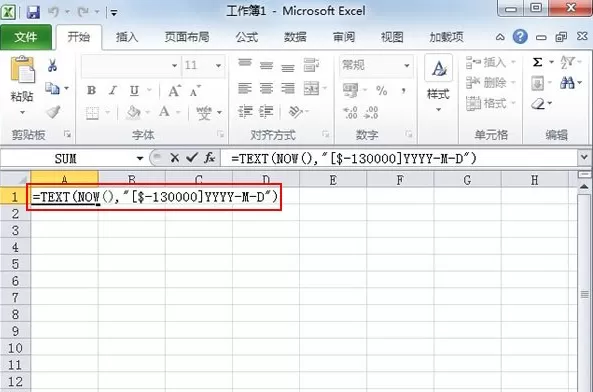The width and height of the screenshot is (593, 392).
Task: Expand the Name Box dropdown arrow
Action: click(x=140, y=158)
